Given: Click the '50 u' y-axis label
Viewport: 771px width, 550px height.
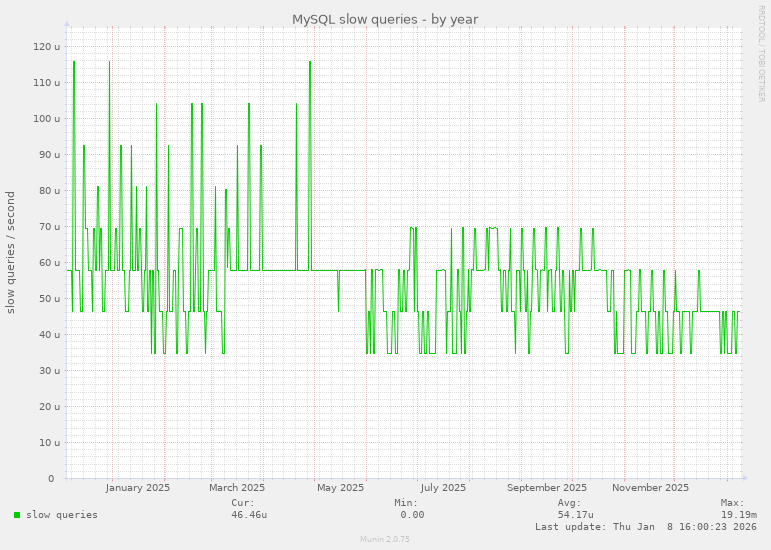Looking at the screenshot, I should [x=50, y=298].
